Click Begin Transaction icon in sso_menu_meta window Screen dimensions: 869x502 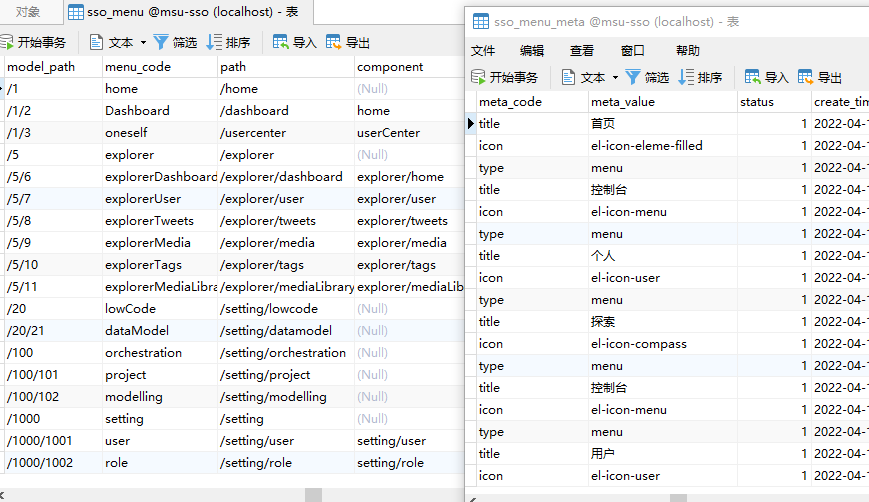pos(479,77)
